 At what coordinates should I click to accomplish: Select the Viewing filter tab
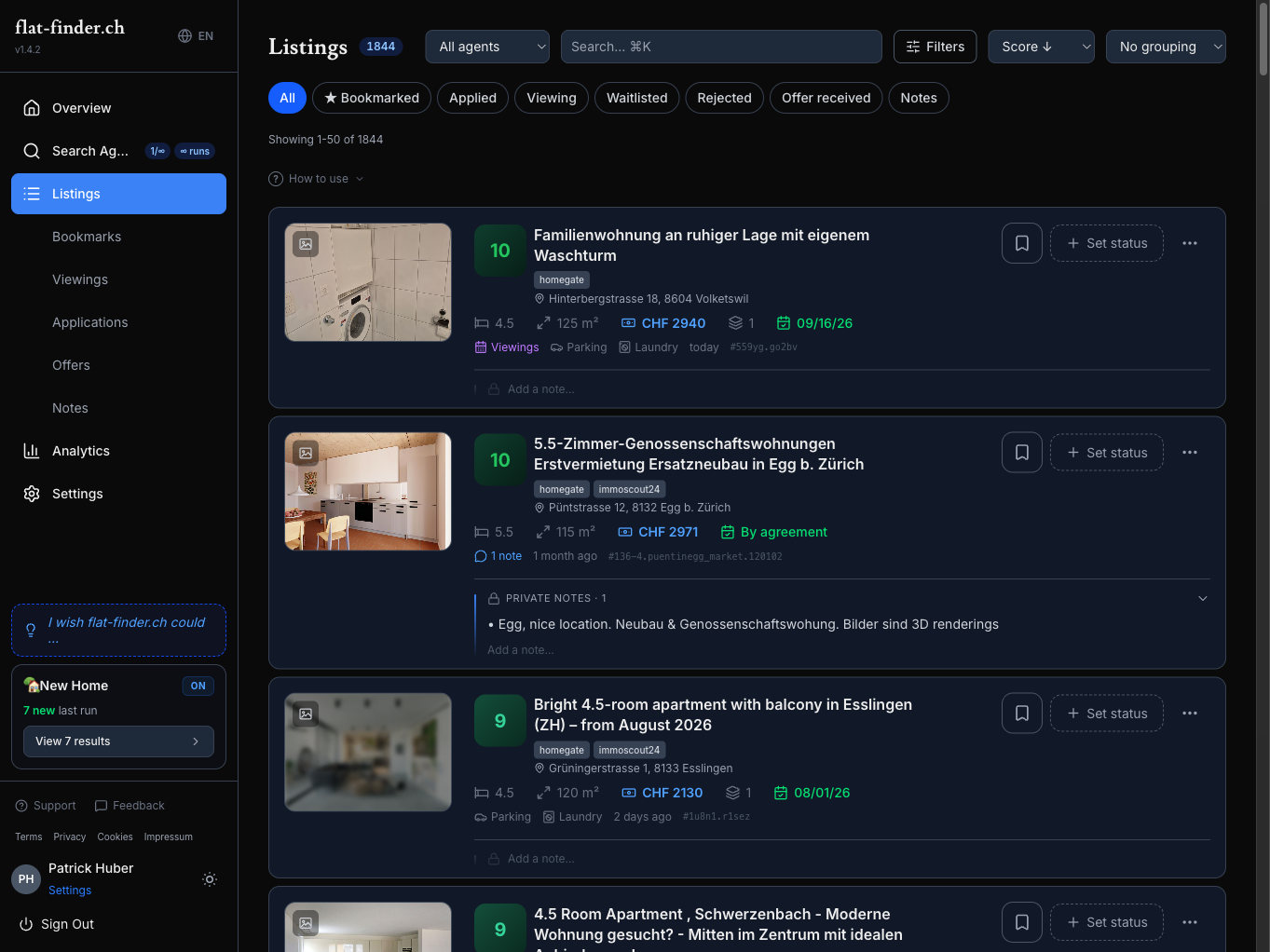tap(552, 98)
